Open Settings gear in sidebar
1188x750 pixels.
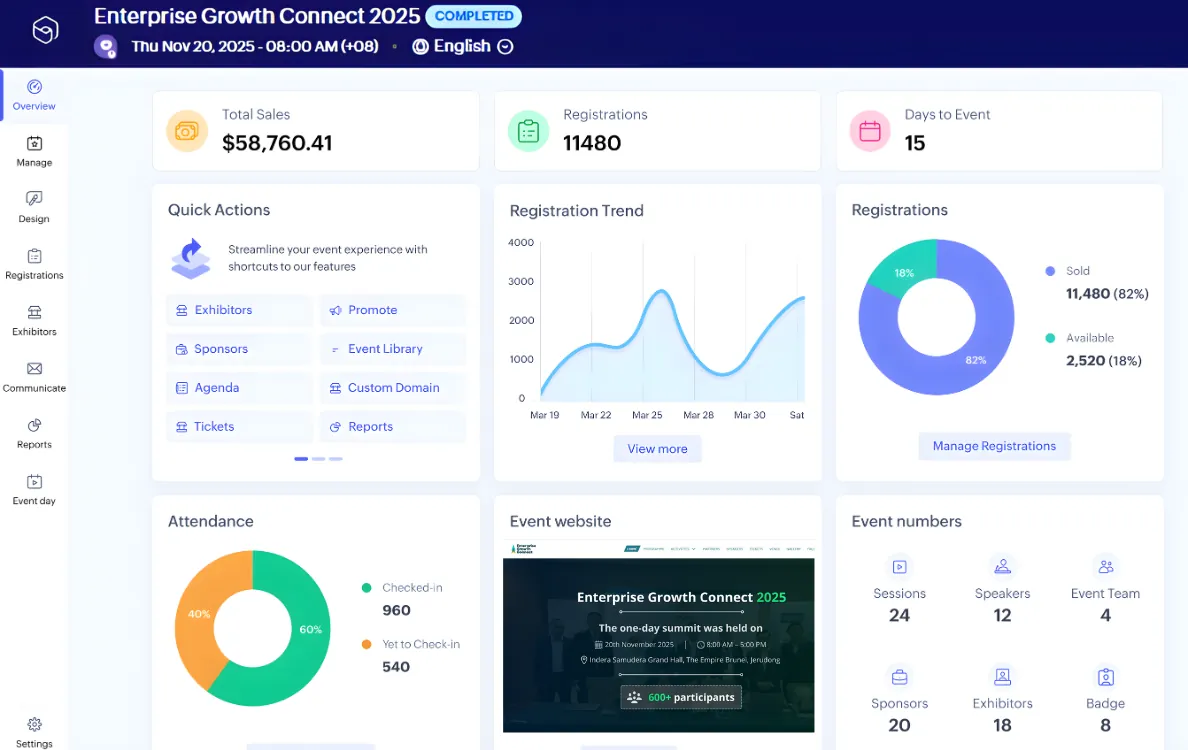(34, 725)
